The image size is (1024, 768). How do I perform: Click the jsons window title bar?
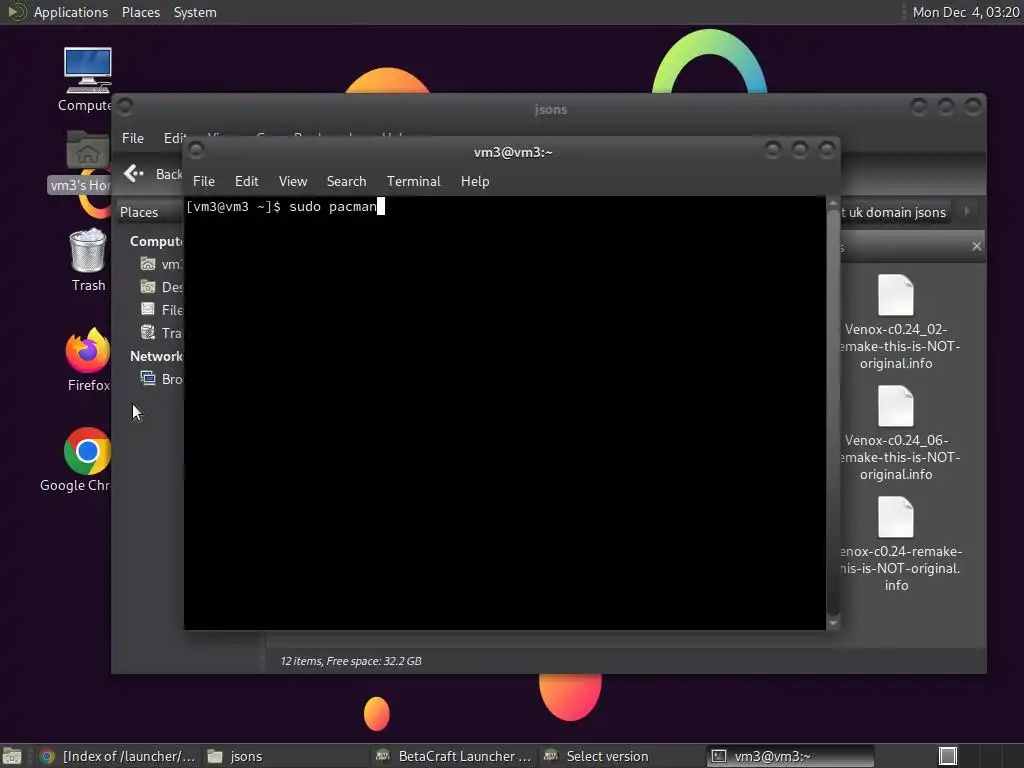(x=550, y=109)
